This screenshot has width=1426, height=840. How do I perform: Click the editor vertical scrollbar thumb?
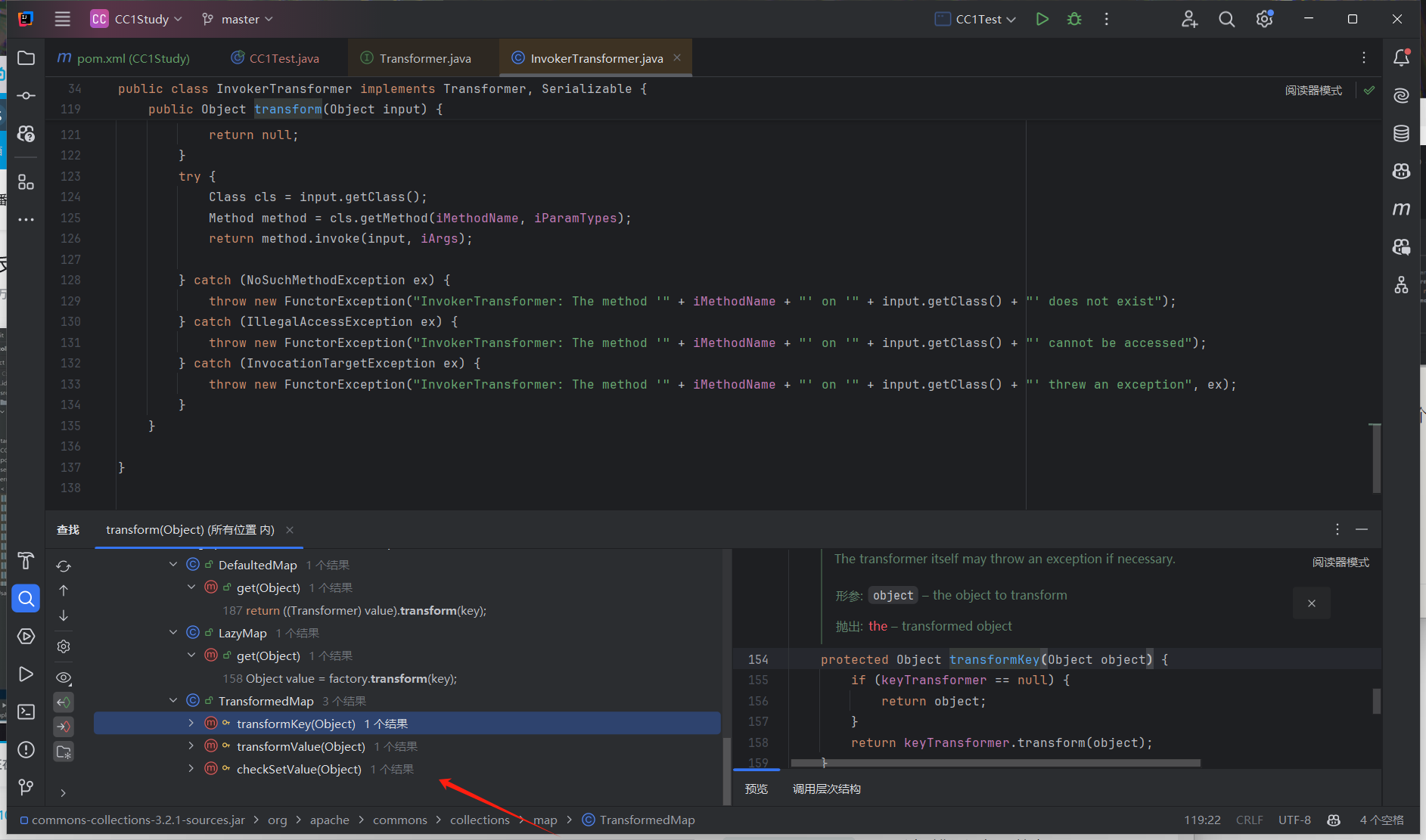[1375, 458]
